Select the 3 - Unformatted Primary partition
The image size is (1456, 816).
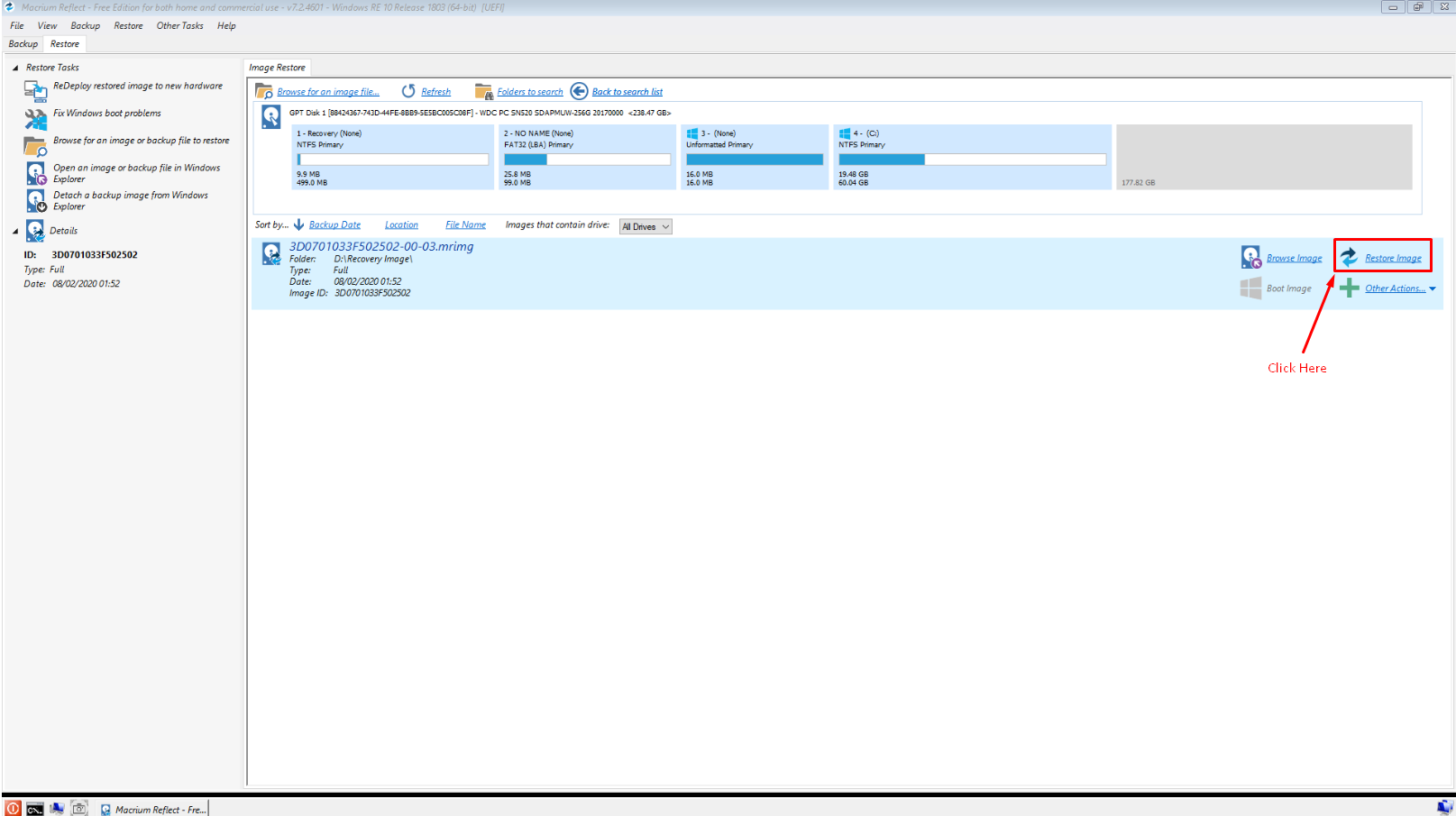click(755, 157)
